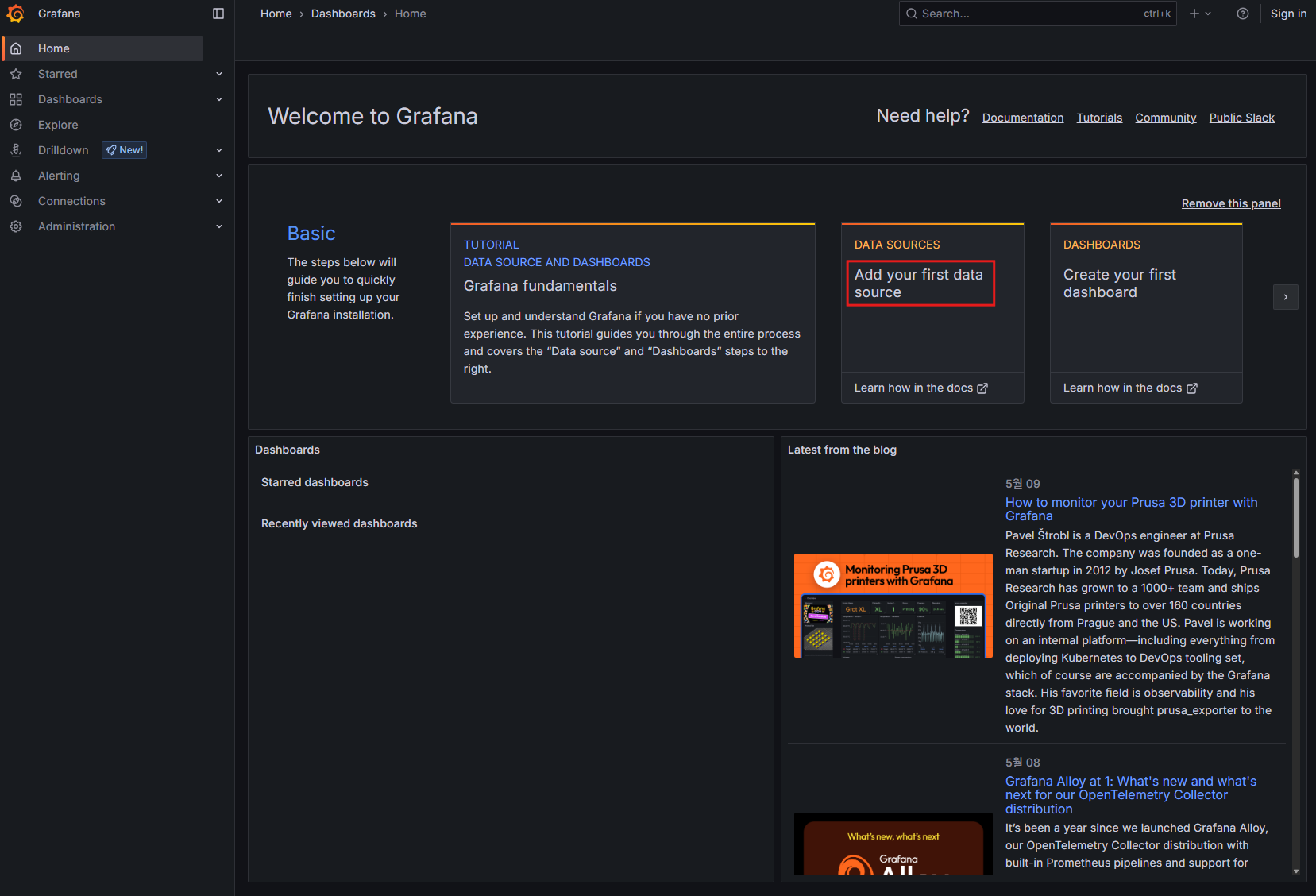
Task: Expand the Drilldown section chevron
Action: point(219,150)
